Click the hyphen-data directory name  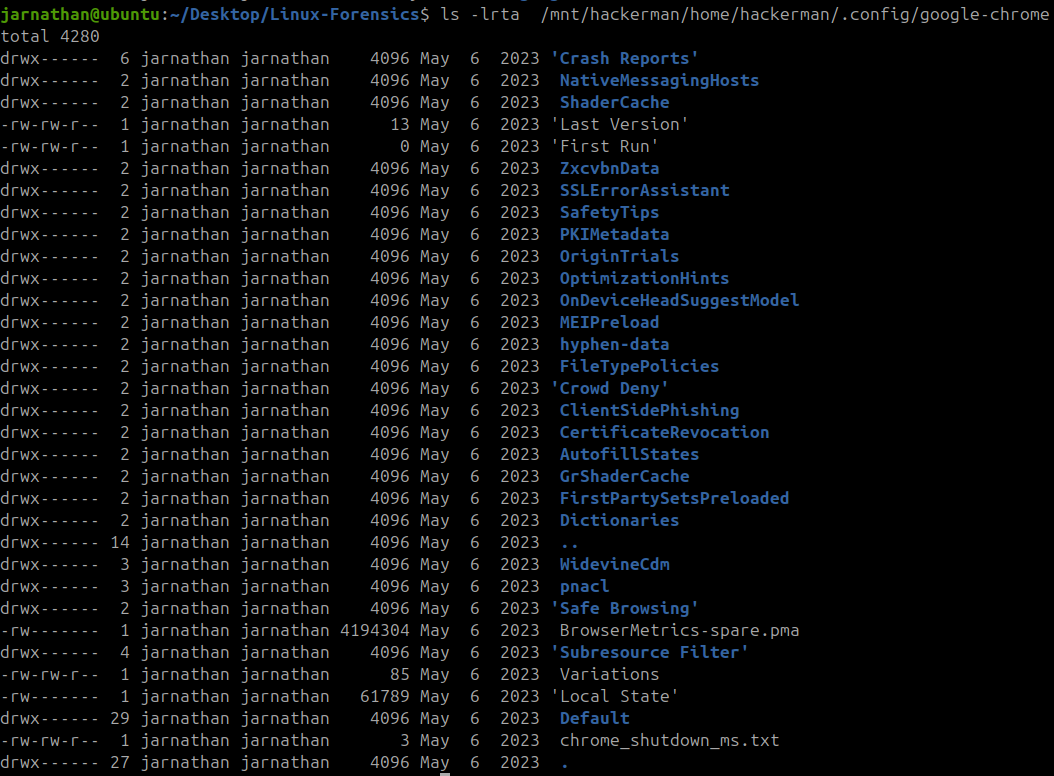614,344
